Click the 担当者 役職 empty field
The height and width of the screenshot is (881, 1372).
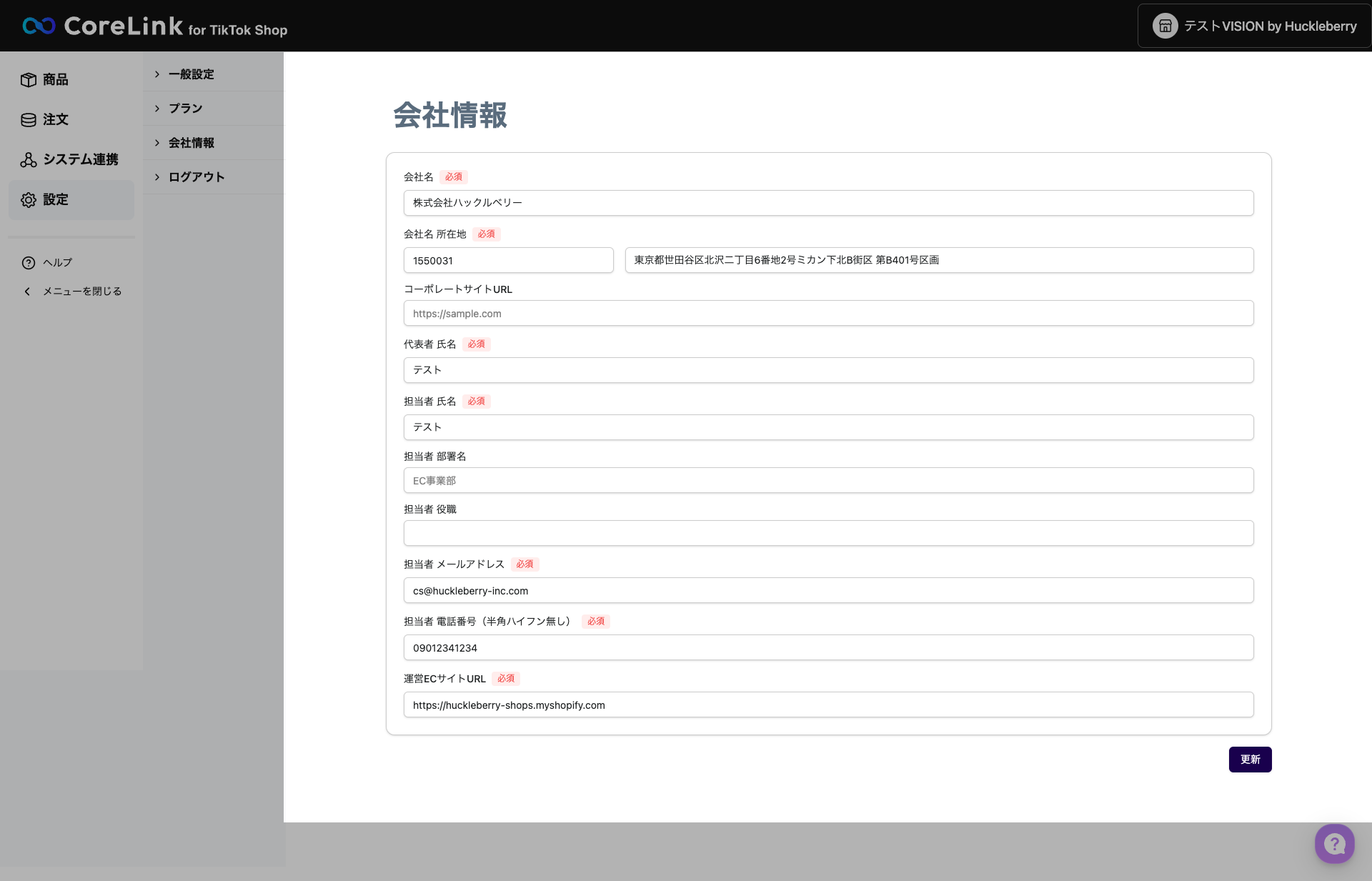[828, 533]
